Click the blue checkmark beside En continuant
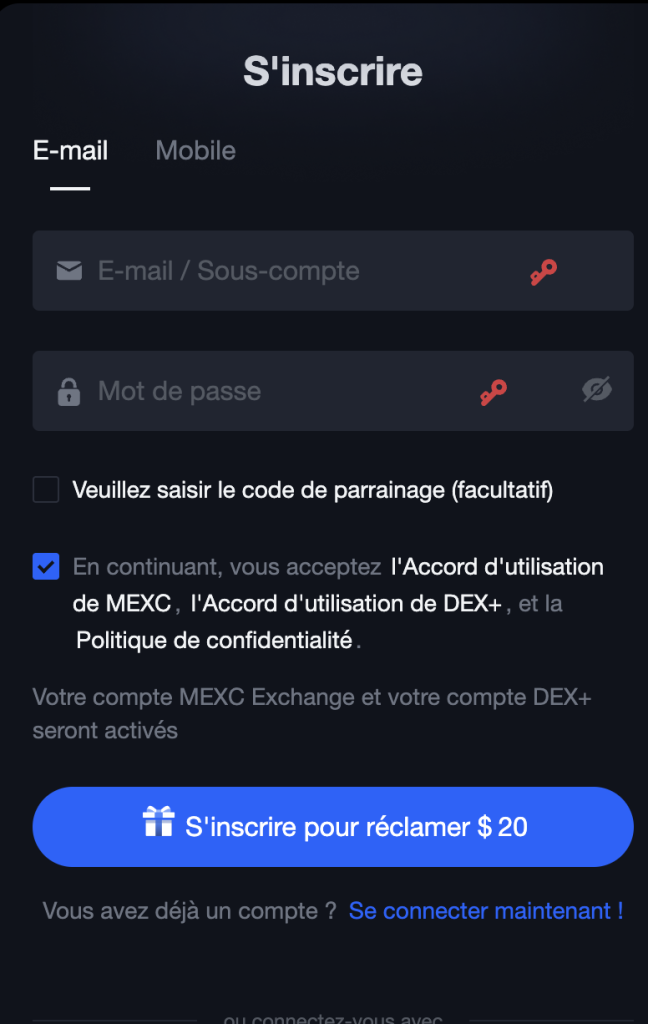Viewport: 648px width, 1024px height. 44,566
